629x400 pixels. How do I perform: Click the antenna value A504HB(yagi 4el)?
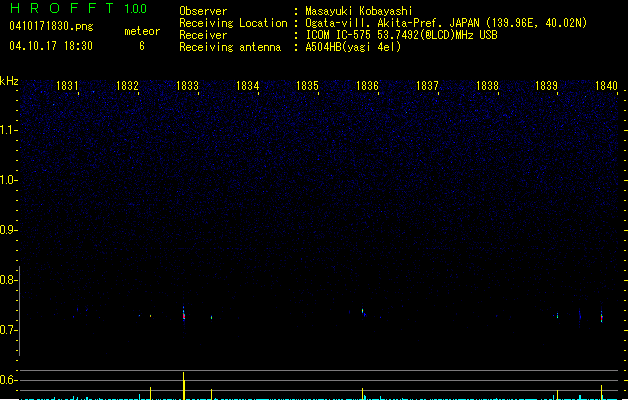pos(353,47)
